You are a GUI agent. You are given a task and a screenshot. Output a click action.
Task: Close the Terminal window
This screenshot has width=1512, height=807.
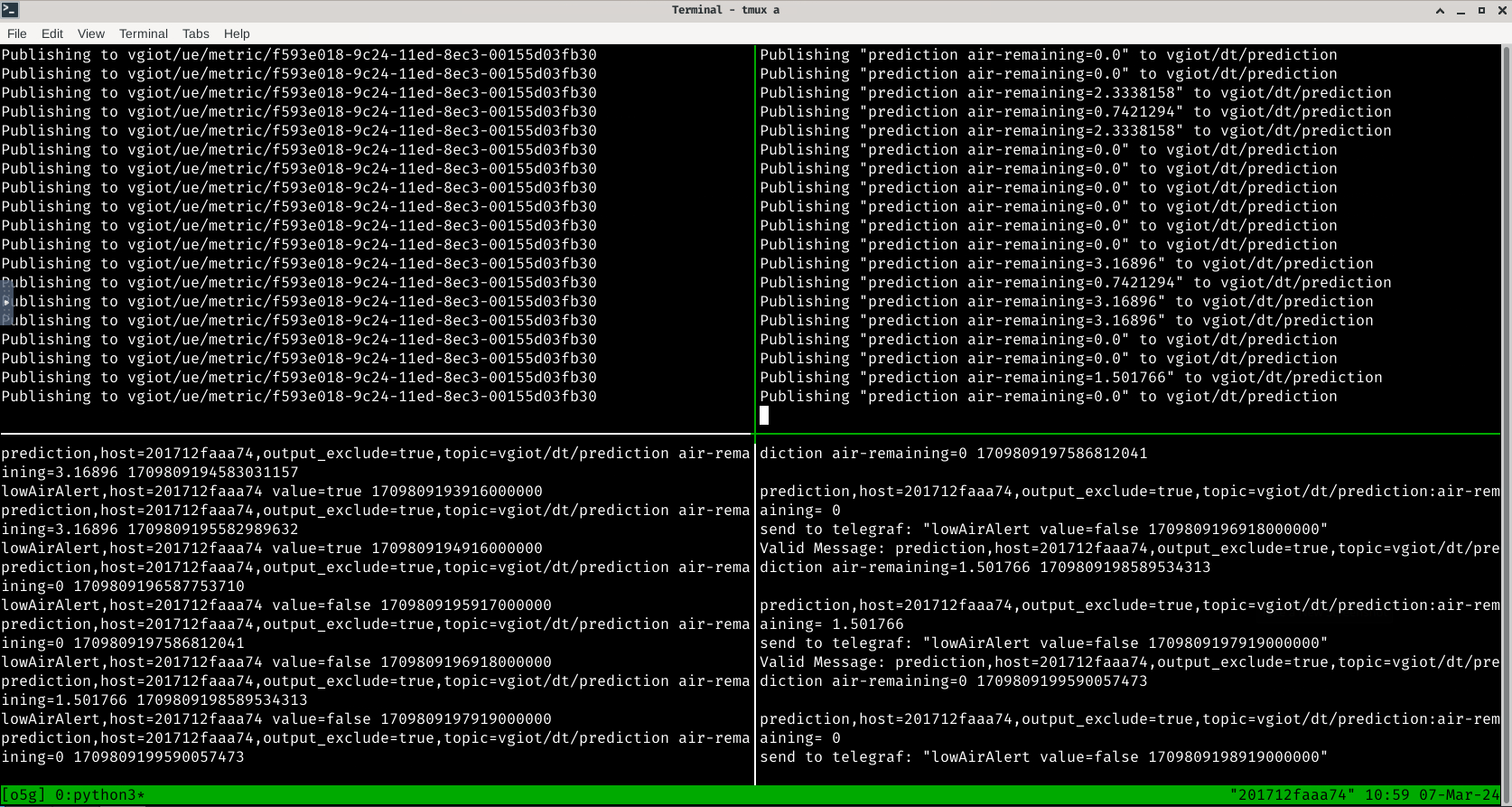1502,10
